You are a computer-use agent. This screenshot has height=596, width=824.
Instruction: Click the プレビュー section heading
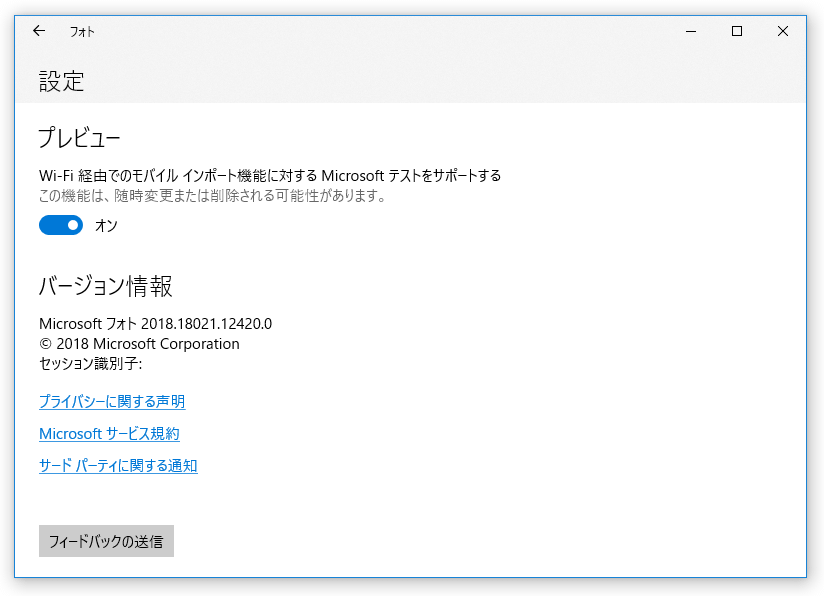coord(79,138)
